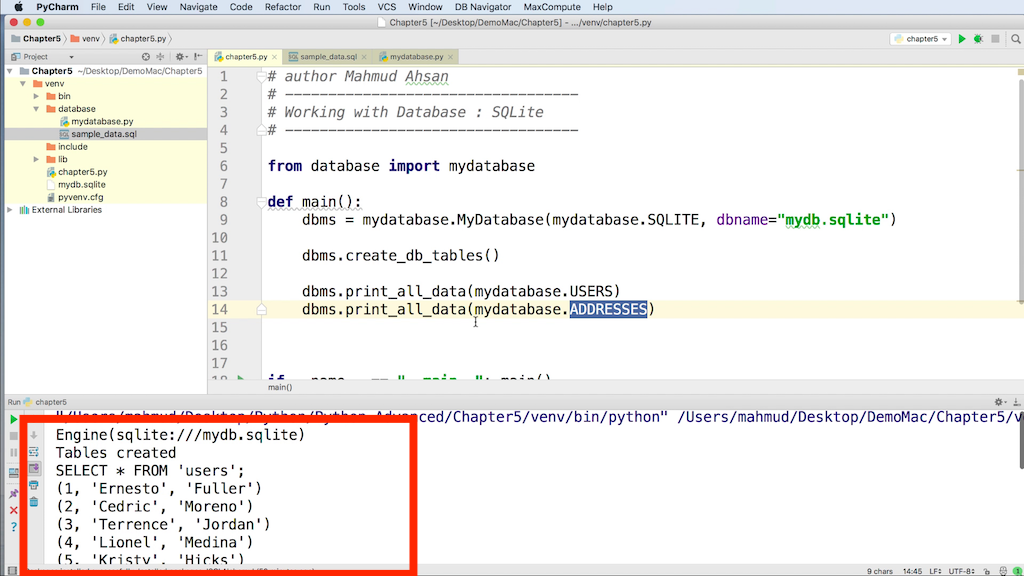The image size is (1024, 576).
Task: Print console output with the printer icon
Action: point(33,486)
